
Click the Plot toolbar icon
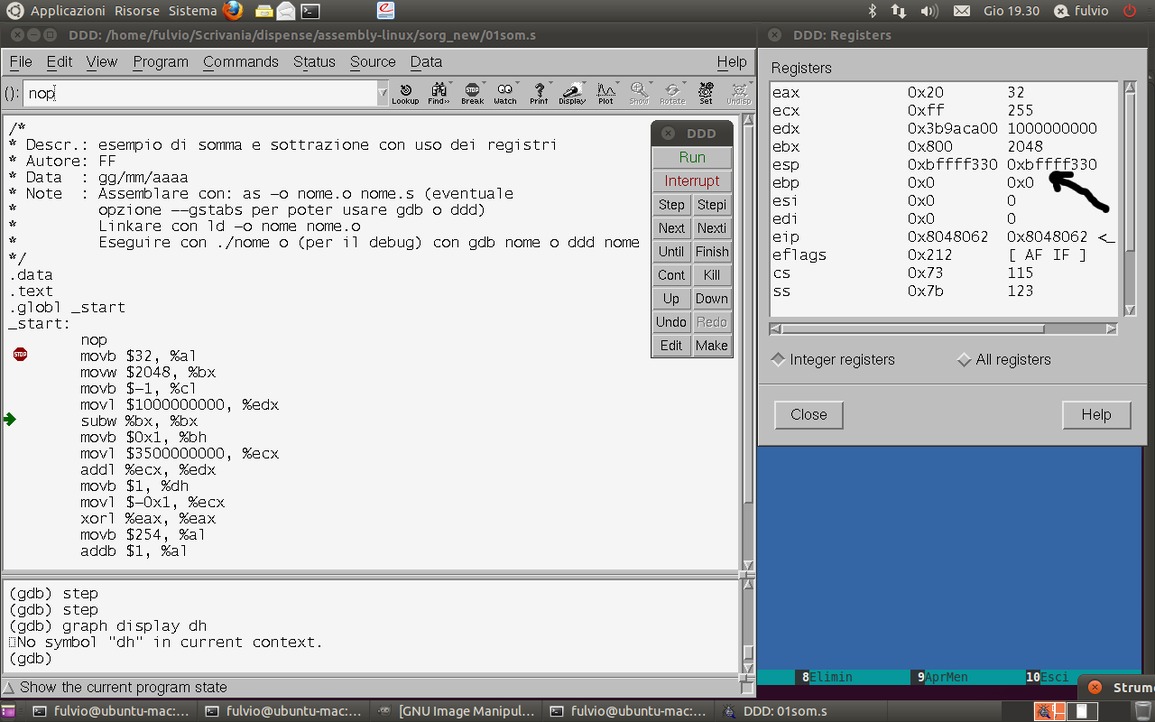pos(605,93)
